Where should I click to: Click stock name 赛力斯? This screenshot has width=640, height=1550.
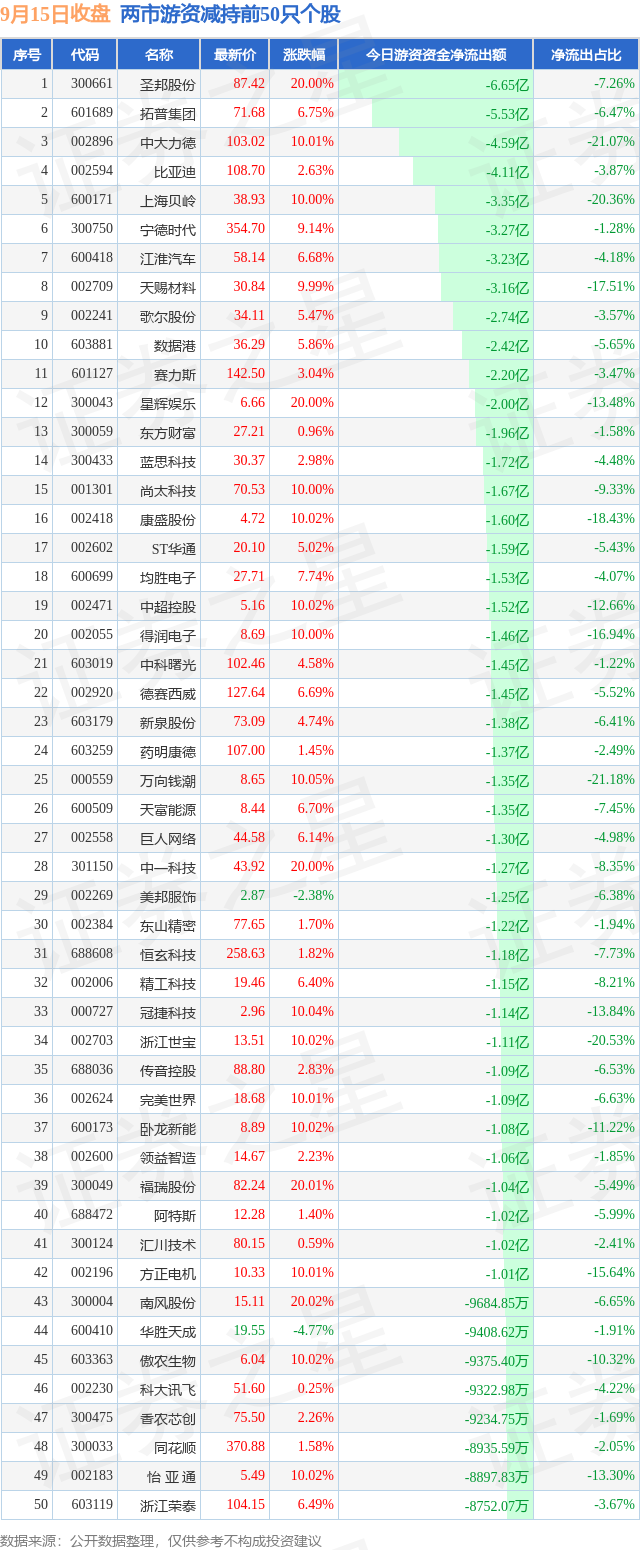[x=175, y=374]
